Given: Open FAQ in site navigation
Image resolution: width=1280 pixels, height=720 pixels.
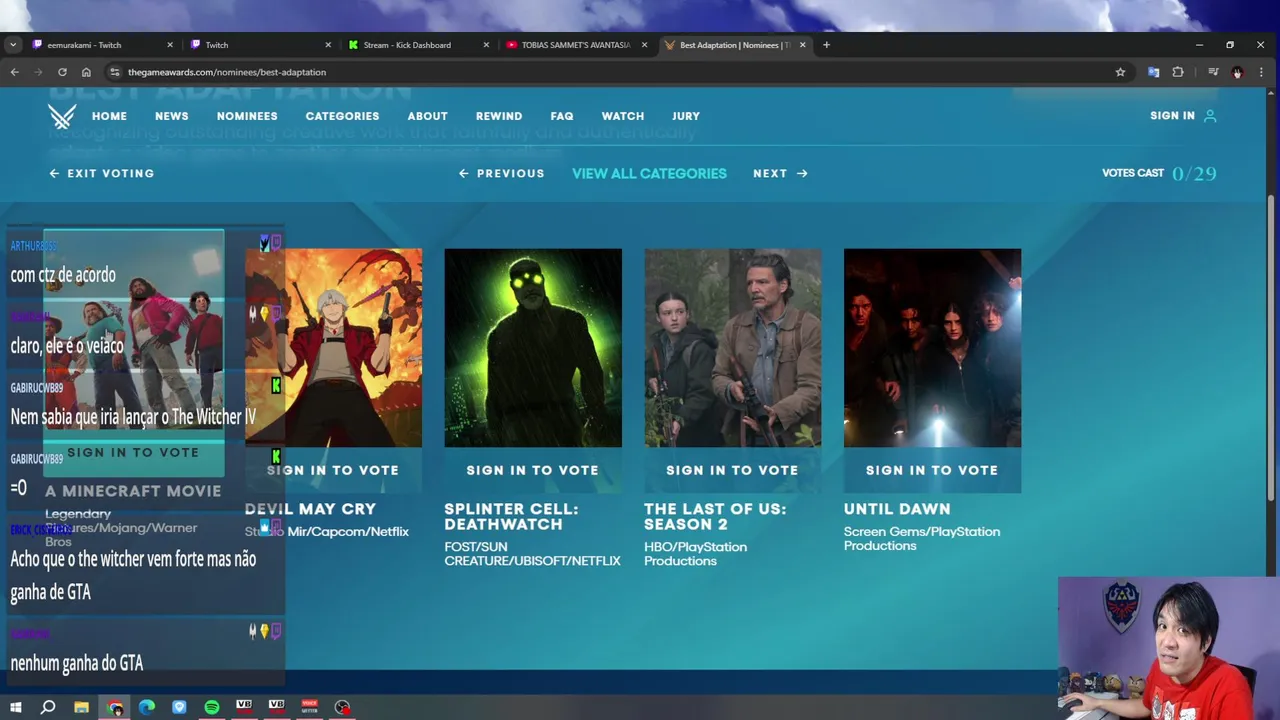Looking at the screenshot, I should click(562, 116).
